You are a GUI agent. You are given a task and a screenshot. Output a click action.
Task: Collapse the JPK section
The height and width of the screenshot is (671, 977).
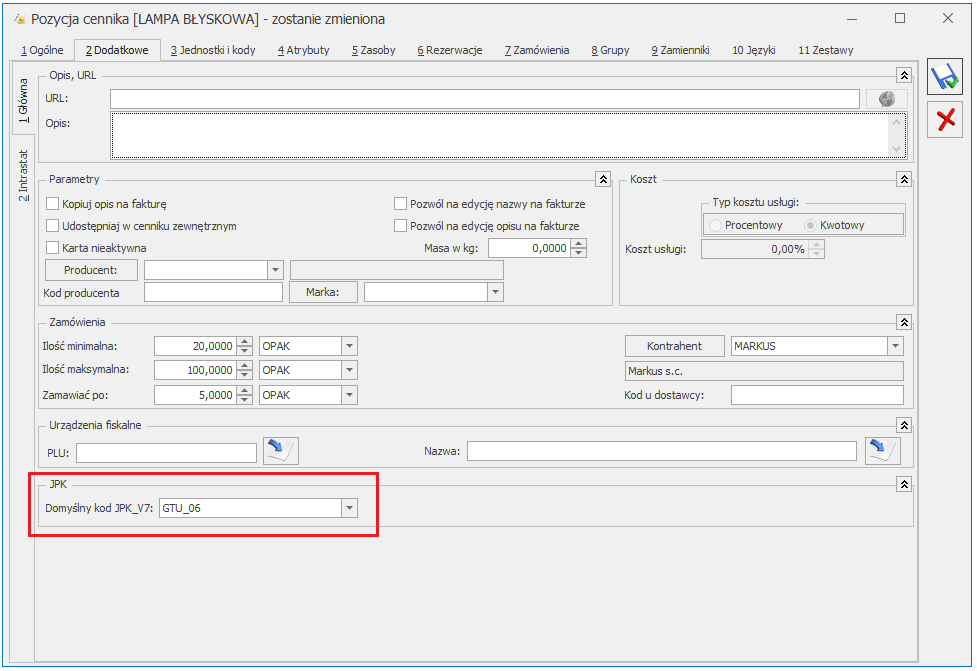(x=904, y=484)
